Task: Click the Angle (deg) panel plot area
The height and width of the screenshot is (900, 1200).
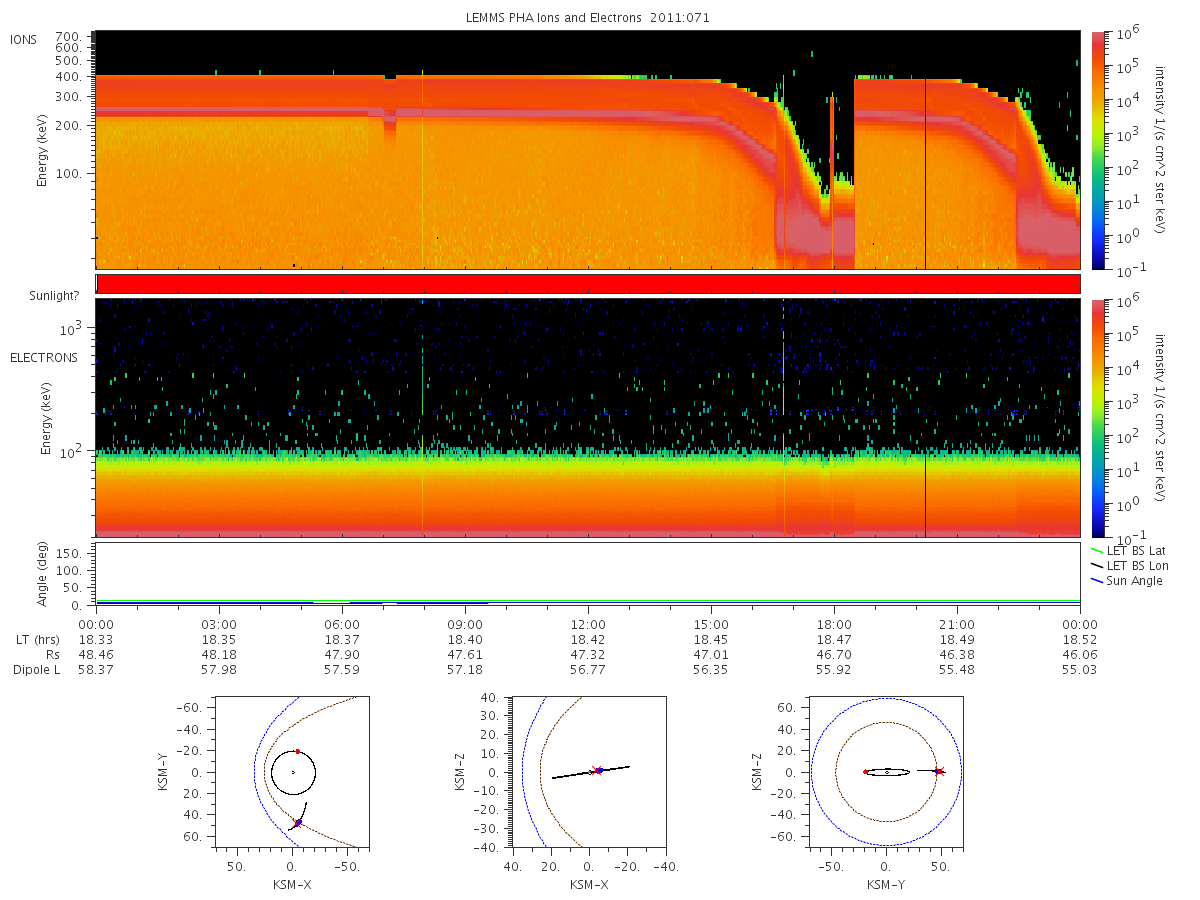Action: pyautogui.click(x=588, y=575)
